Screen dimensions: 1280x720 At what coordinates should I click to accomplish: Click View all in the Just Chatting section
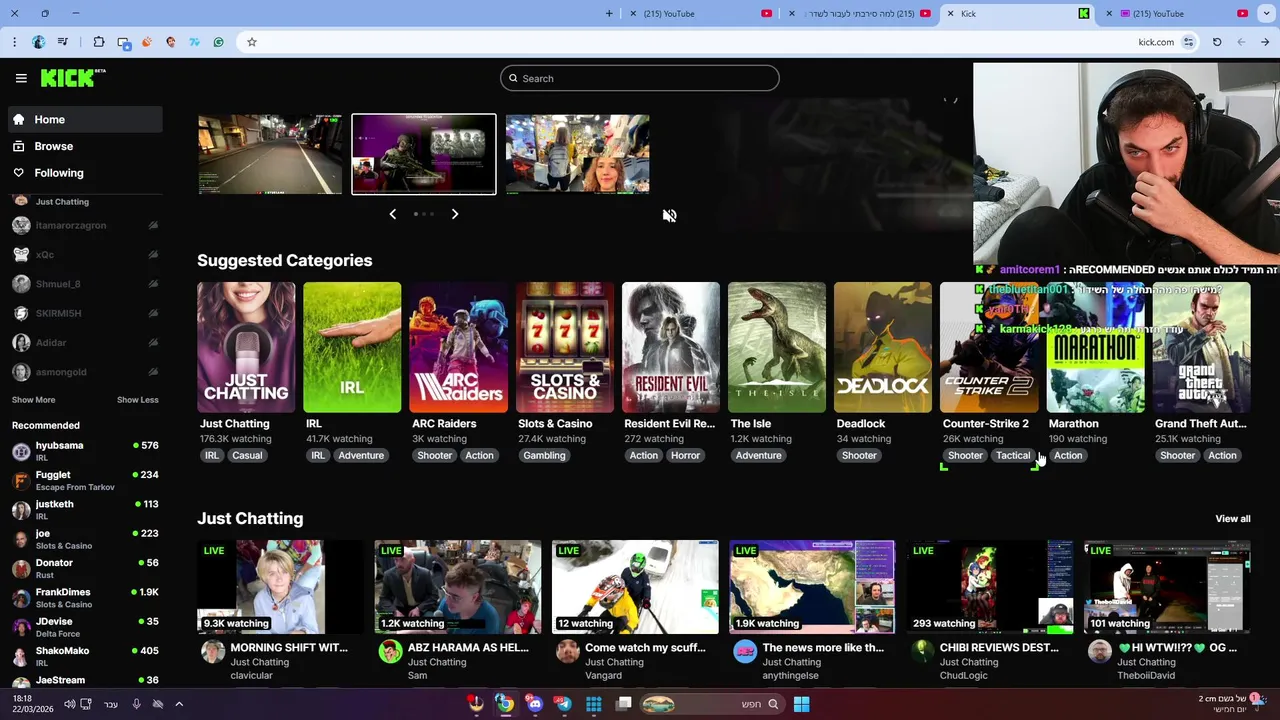click(1233, 519)
